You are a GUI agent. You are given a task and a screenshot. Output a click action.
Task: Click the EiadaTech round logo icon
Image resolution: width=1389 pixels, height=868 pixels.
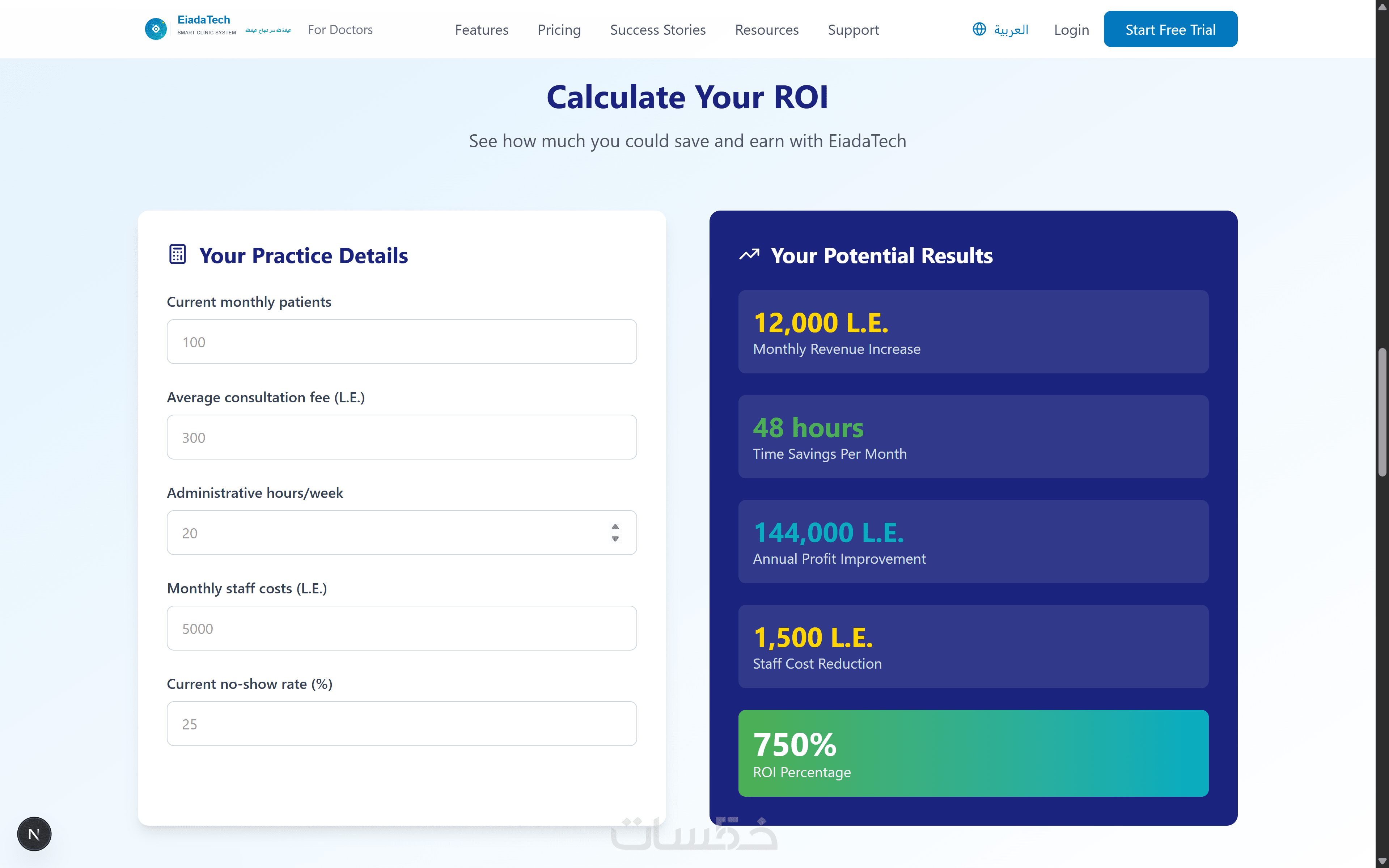tap(156, 29)
